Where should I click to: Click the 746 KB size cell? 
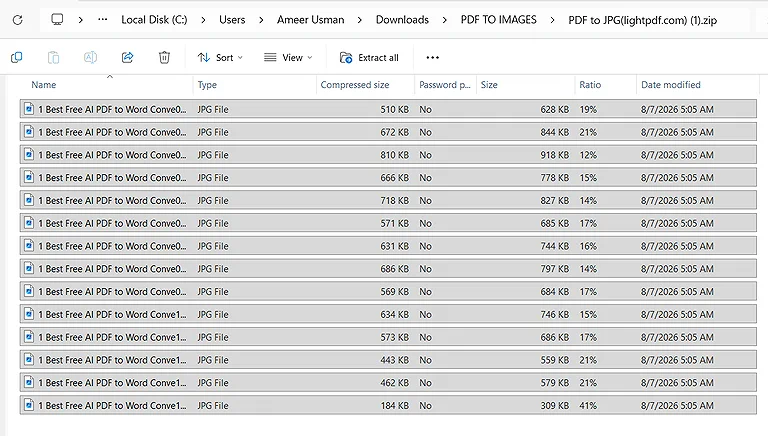(554, 315)
